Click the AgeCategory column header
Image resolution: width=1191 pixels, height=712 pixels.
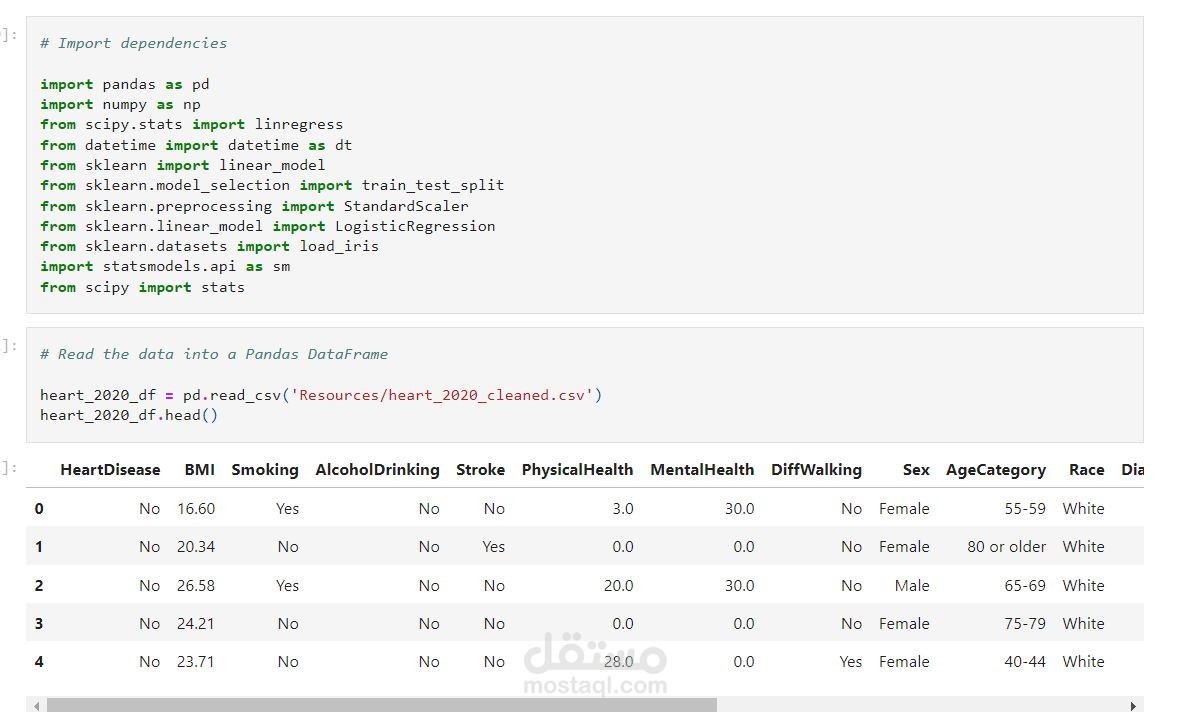(x=996, y=470)
